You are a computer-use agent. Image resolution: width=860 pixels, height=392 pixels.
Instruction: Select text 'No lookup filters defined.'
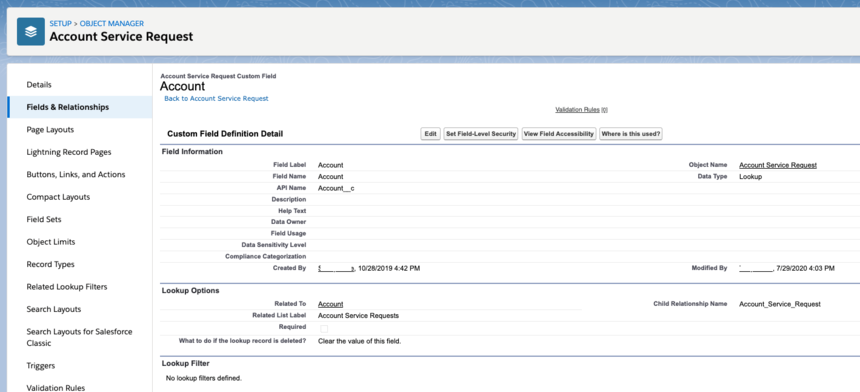click(x=203, y=378)
